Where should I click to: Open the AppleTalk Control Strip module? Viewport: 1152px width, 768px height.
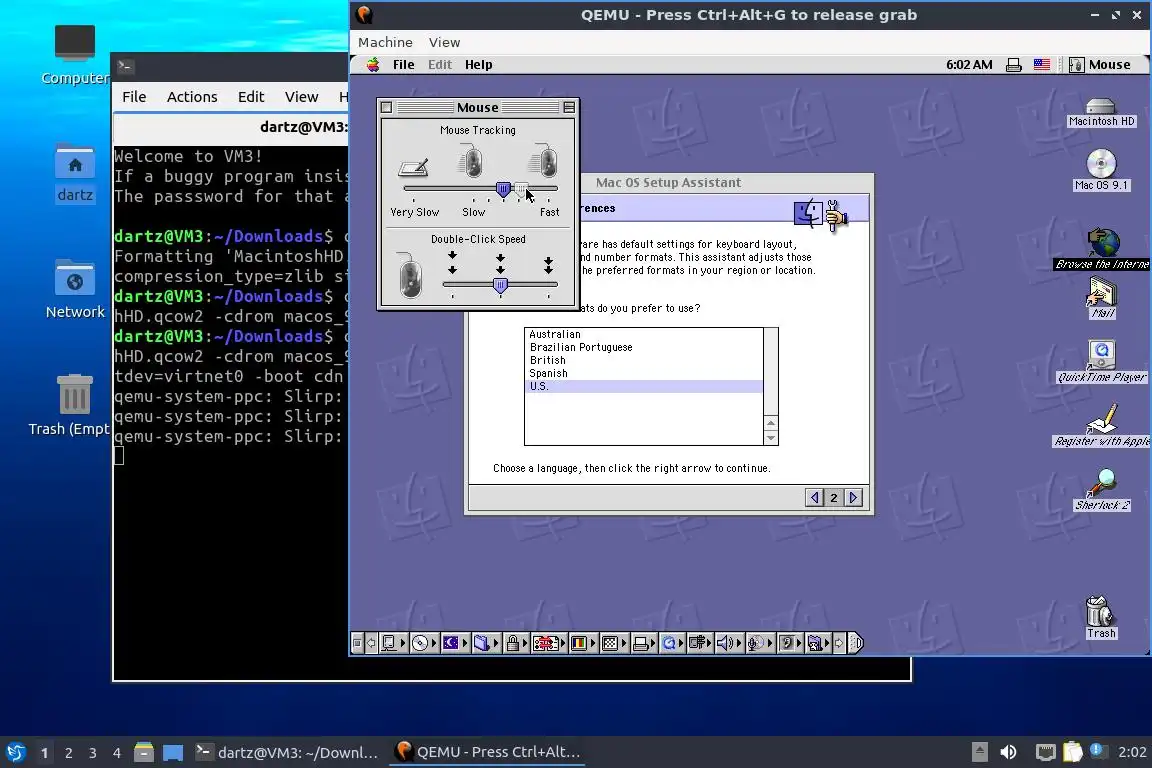(393, 644)
